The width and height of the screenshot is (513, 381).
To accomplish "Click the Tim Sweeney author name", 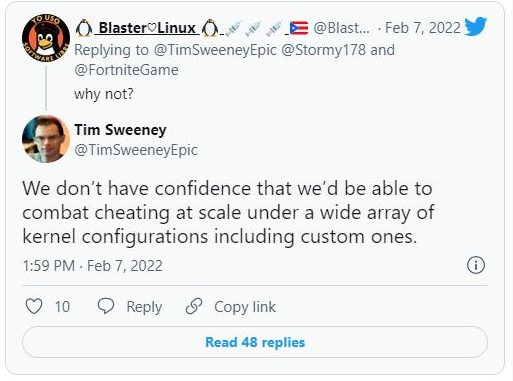I will pos(120,130).
